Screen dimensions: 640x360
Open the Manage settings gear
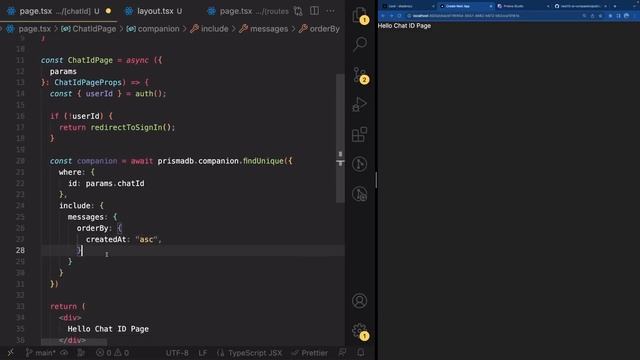[x=360, y=331]
